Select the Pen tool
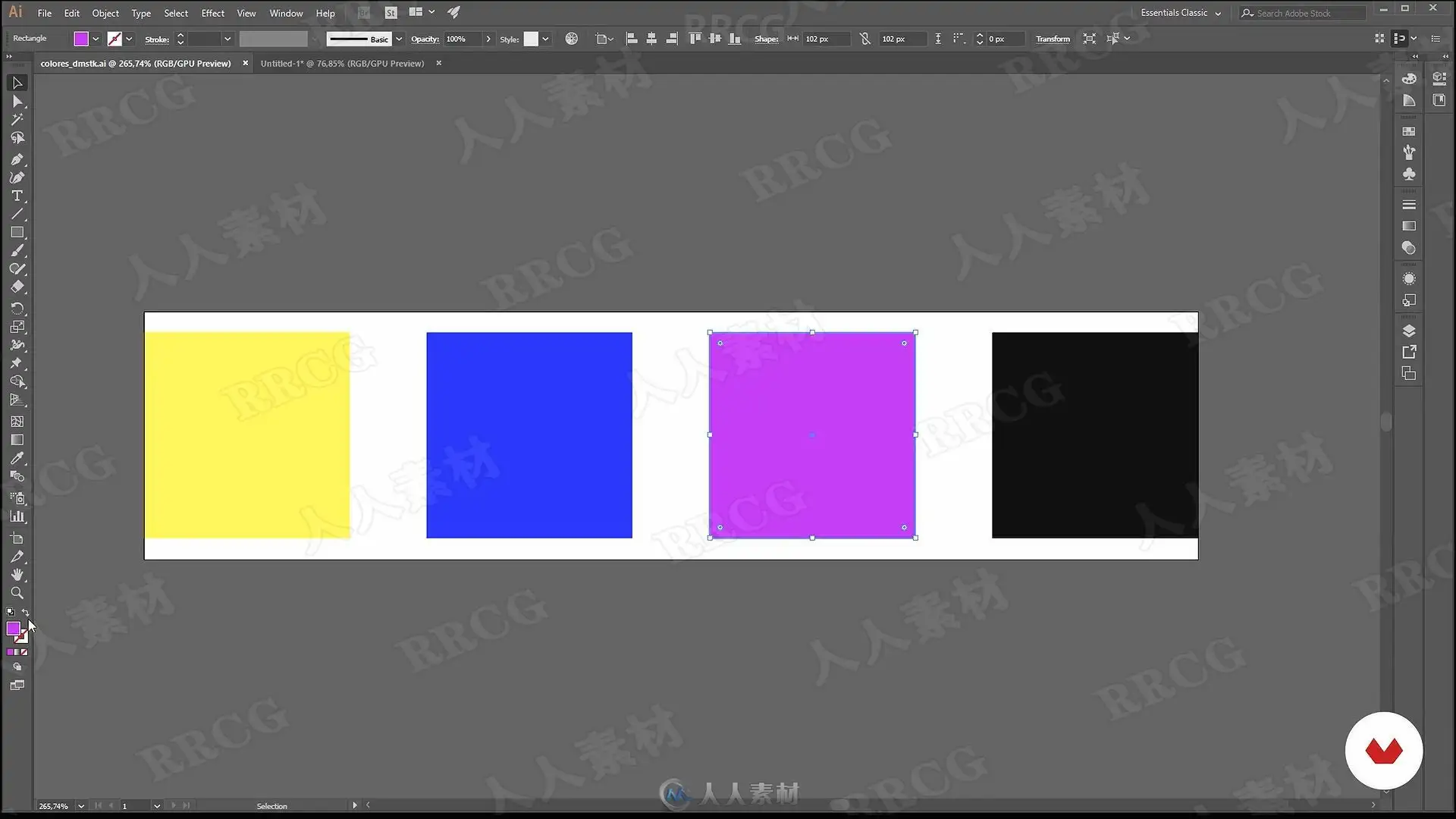 coord(17,159)
